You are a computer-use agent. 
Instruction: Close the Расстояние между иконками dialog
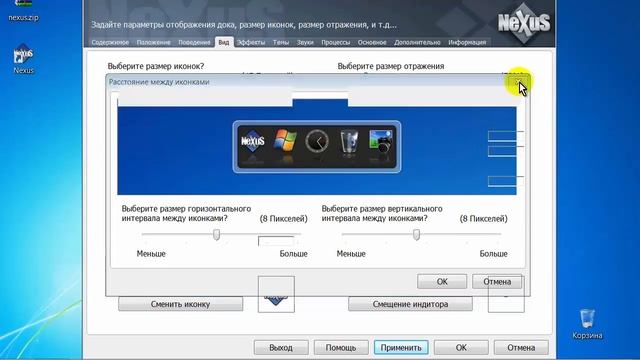[x=518, y=82]
